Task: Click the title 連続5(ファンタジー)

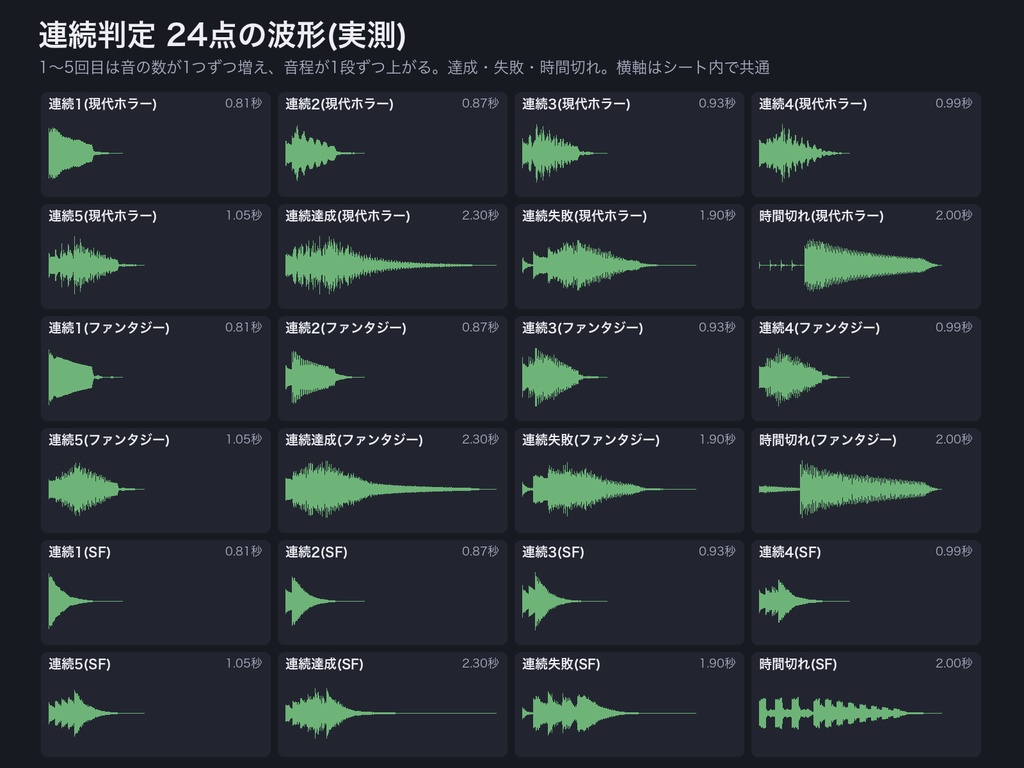Action: point(109,440)
